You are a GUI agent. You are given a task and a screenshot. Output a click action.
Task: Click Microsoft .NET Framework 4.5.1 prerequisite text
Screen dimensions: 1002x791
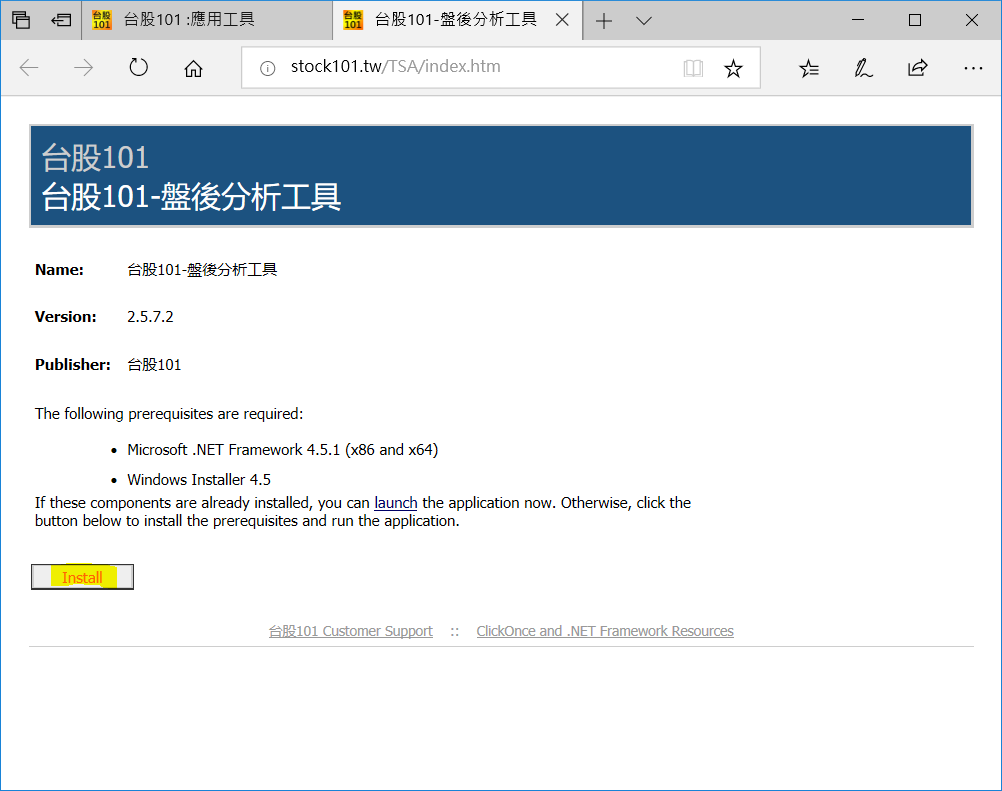[x=282, y=450]
